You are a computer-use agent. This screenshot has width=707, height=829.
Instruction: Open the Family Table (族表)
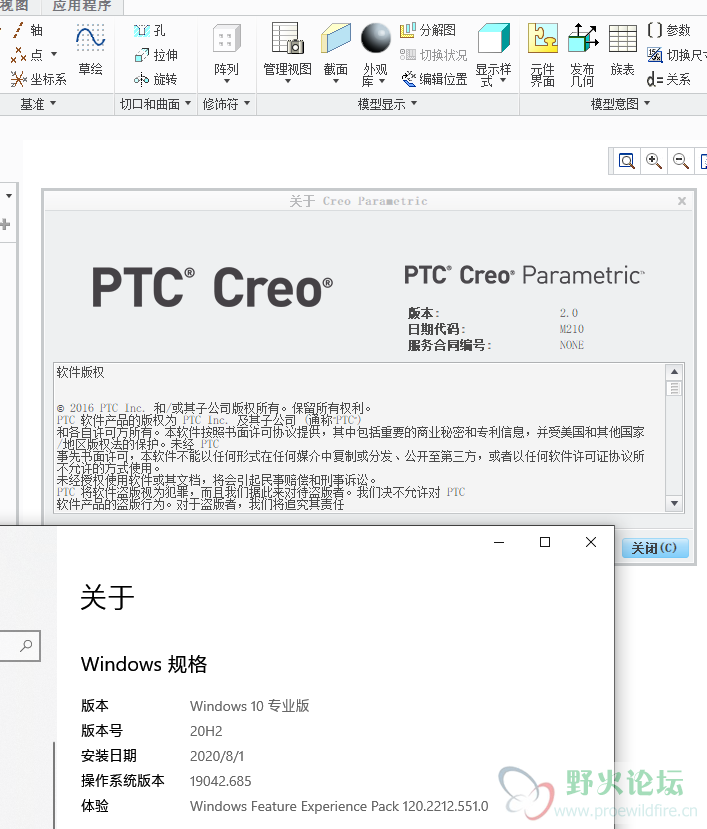click(622, 50)
